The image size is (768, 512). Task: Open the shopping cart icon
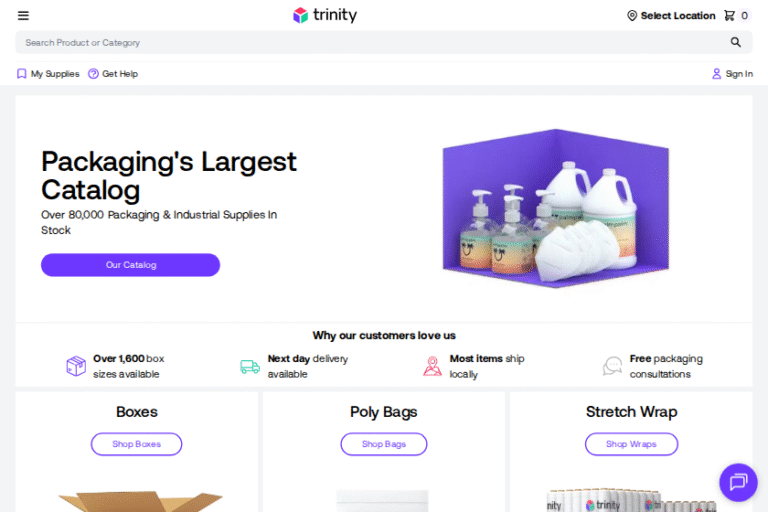click(729, 16)
